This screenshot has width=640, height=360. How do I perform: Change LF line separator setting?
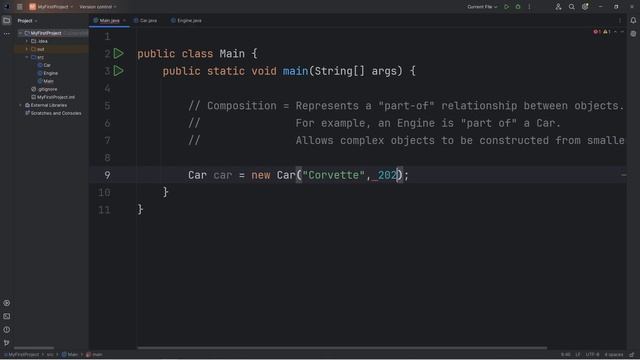578,355
